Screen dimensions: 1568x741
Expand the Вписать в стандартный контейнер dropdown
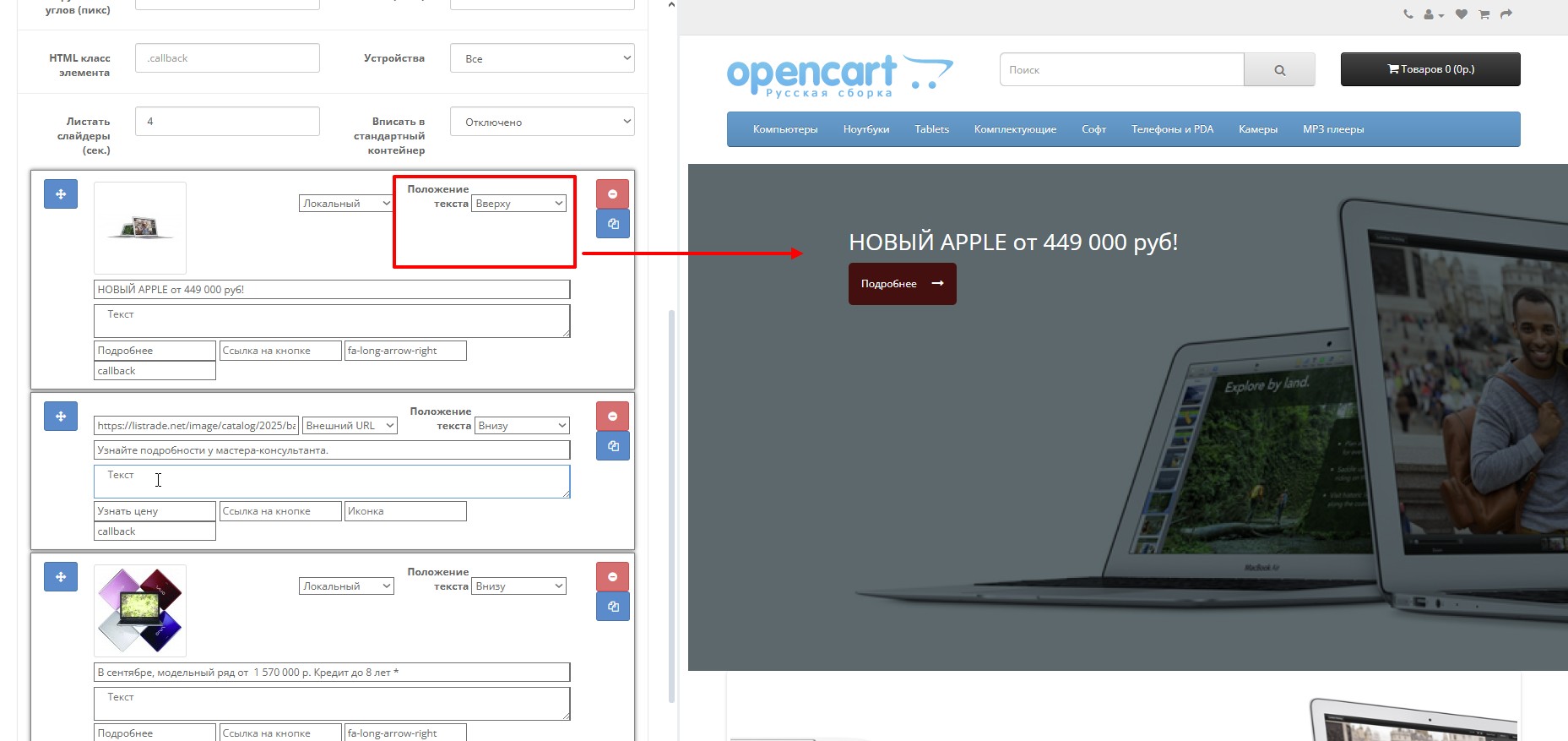pos(542,122)
